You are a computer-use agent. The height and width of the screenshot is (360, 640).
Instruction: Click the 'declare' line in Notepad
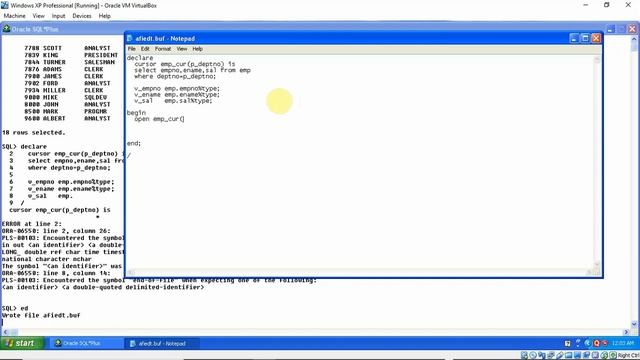pyautogui.click(x=140, y=58)
